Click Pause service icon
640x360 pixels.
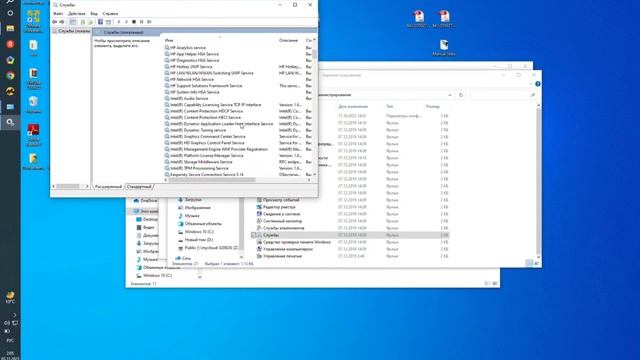142,22
